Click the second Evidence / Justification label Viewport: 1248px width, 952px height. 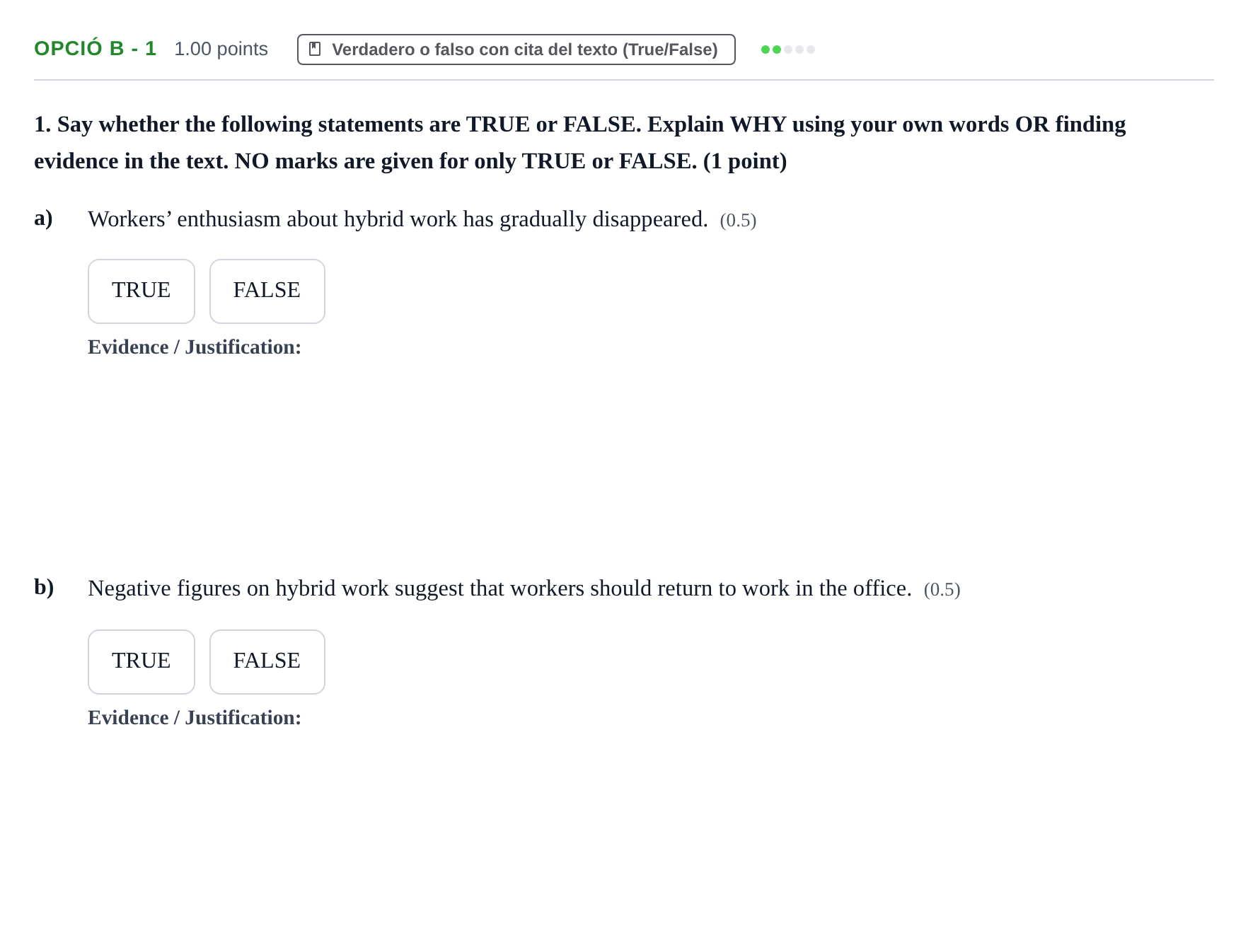[x=195, y=718]
